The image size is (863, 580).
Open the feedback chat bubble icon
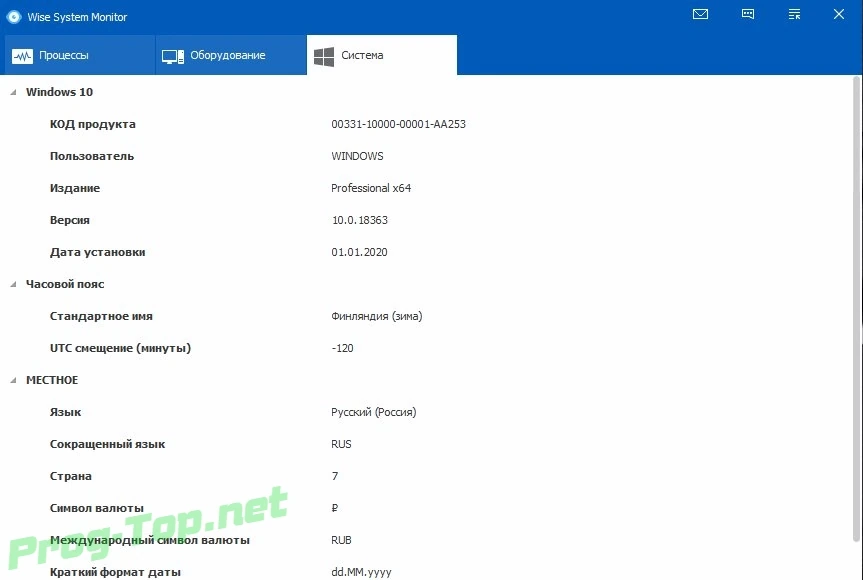(747, 14)
